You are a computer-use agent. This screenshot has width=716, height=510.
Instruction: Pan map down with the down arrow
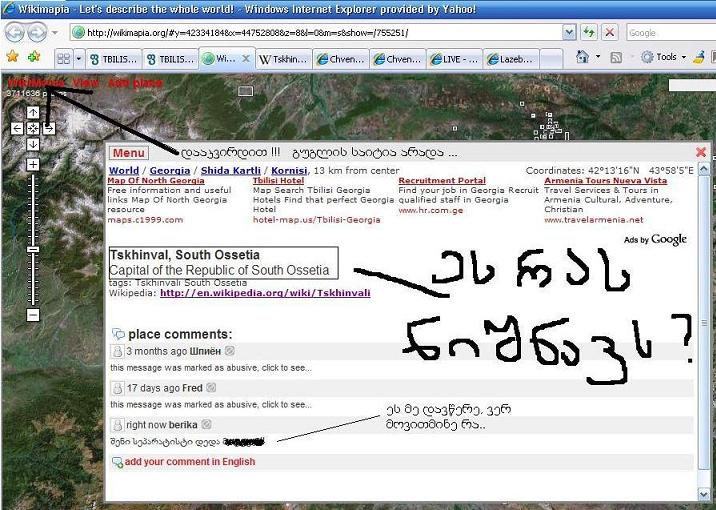coord(33,144)
